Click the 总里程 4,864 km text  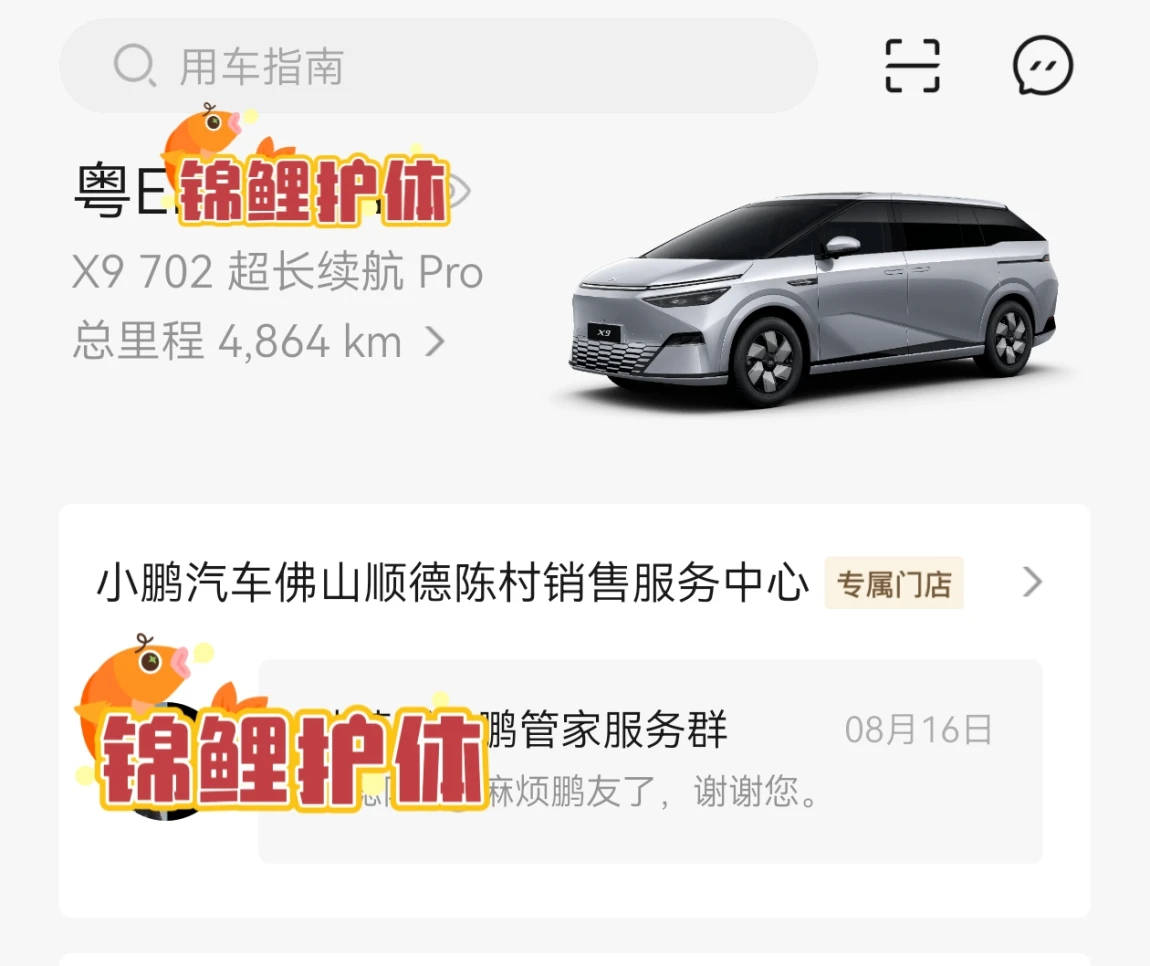(x=237, y=342)
